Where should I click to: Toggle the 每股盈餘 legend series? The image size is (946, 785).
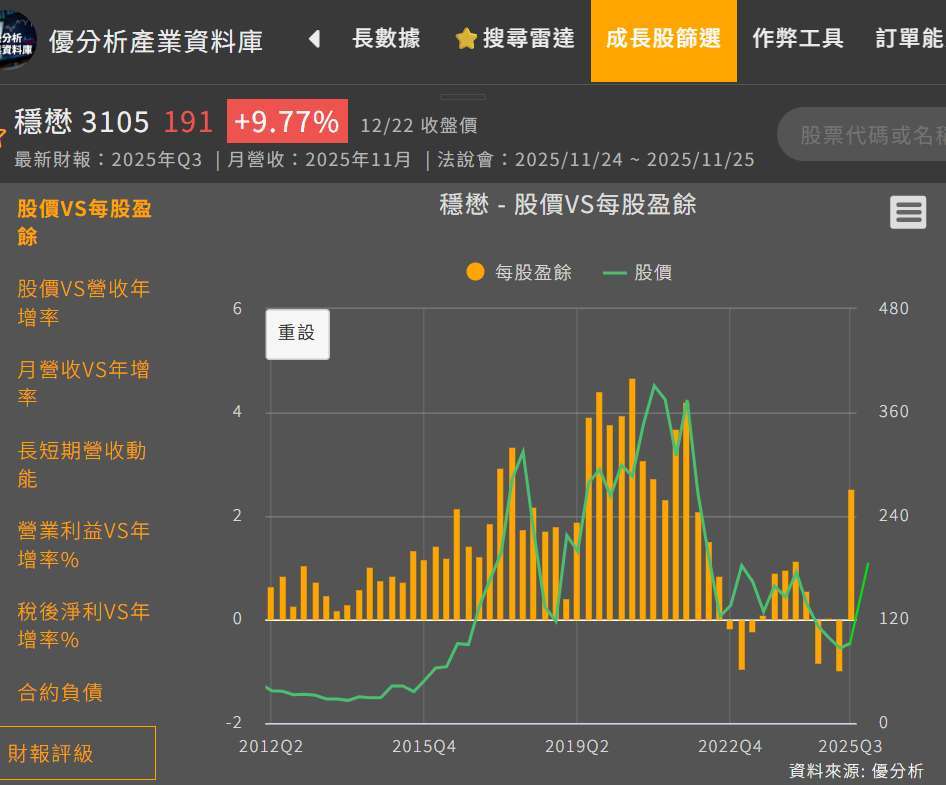click(x=519, y=272)
